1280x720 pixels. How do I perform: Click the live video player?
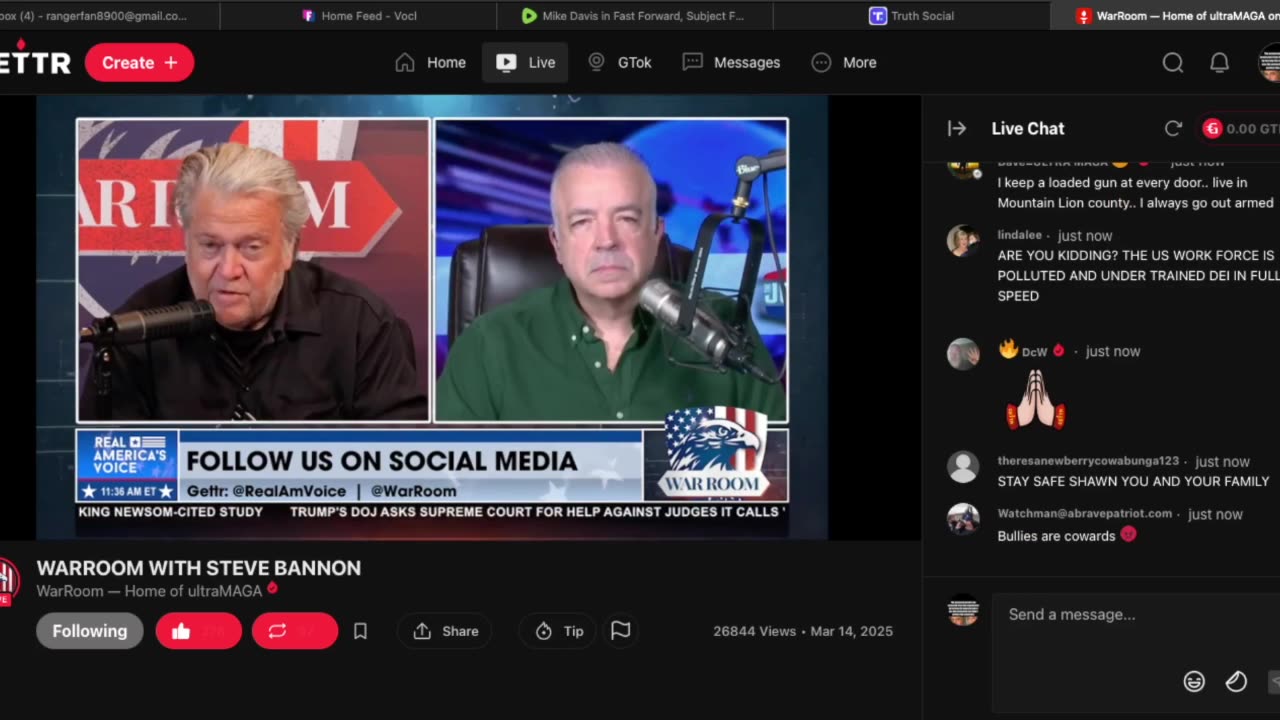(x=432, y=317)
